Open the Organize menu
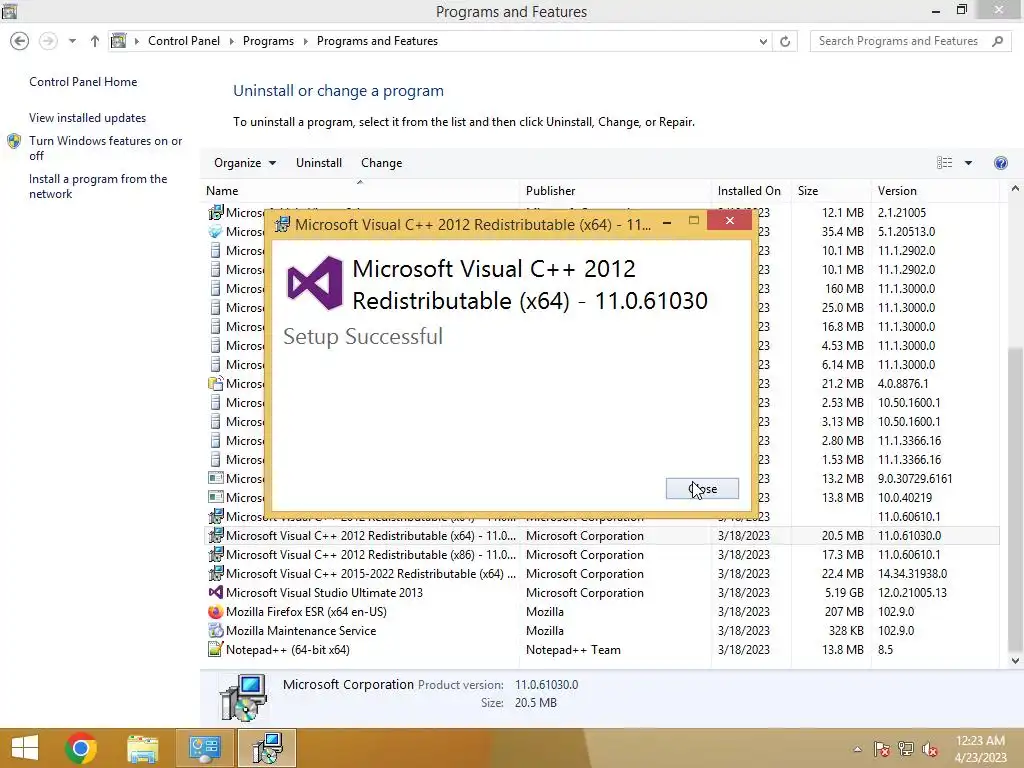This screenshot has width=1024, height=768. 245,163
